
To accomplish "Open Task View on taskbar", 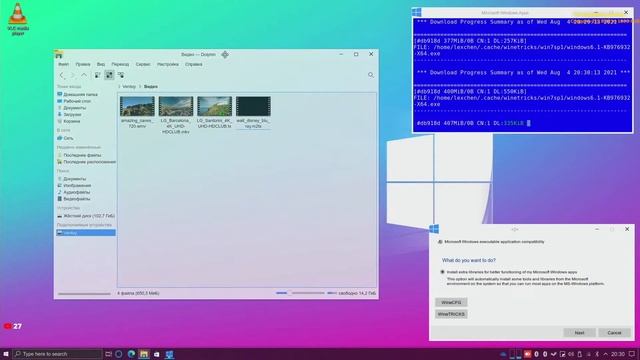I will point(108,354).
